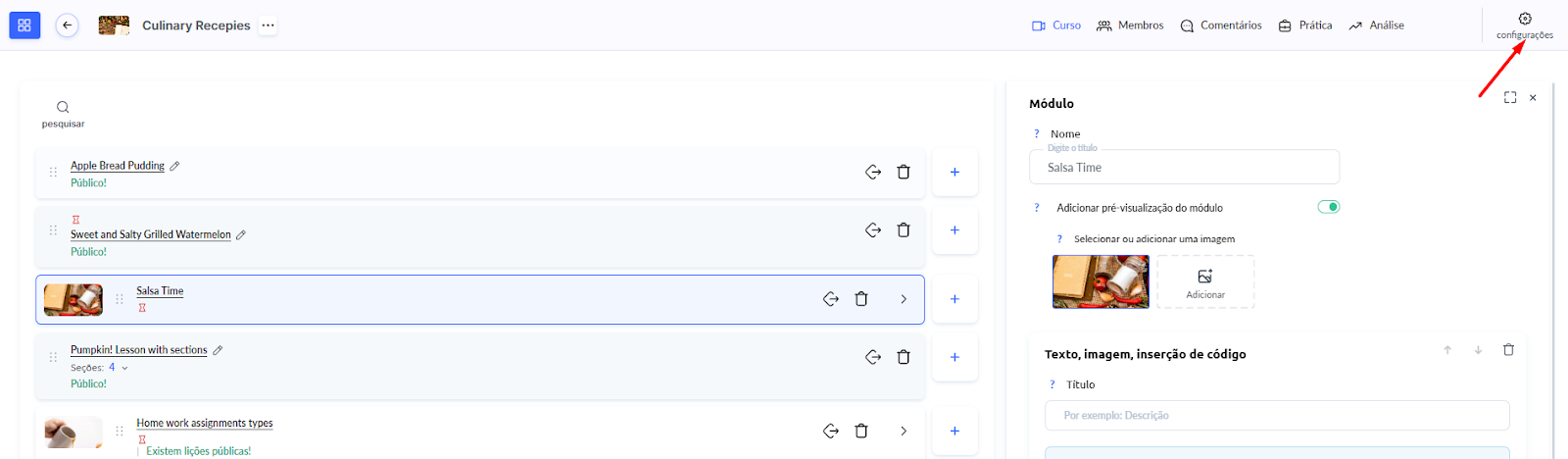The height and width of the screenshot is (459, 1568).
Task: Expand the module panel to fullscreen
Action: 1510,97
